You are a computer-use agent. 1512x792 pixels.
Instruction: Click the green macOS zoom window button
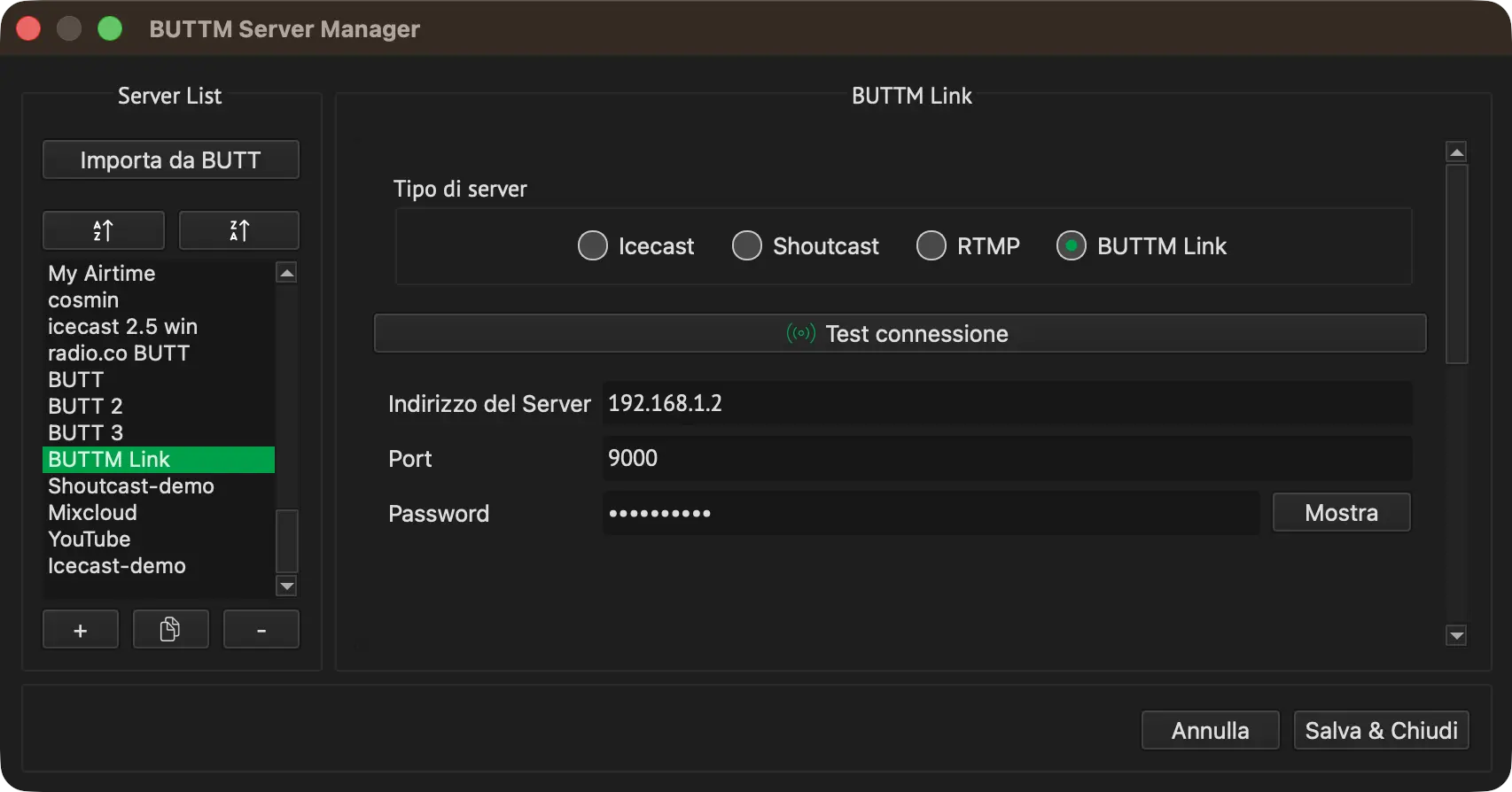click(x=110, y=28)
